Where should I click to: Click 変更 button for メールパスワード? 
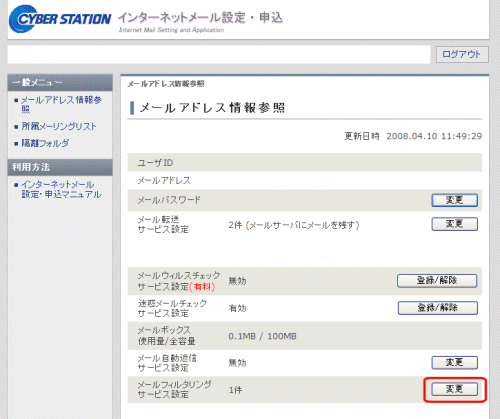click(x=455, y=200)
